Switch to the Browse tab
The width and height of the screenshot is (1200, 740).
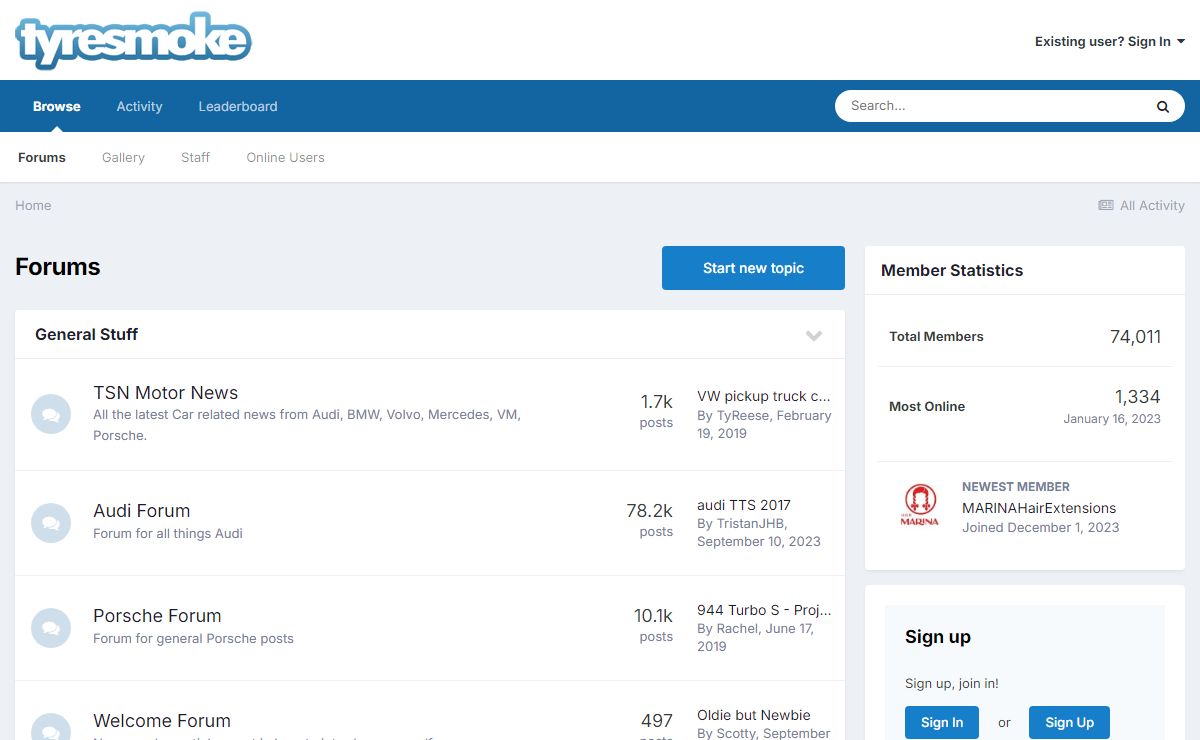(x=57, y=106)
